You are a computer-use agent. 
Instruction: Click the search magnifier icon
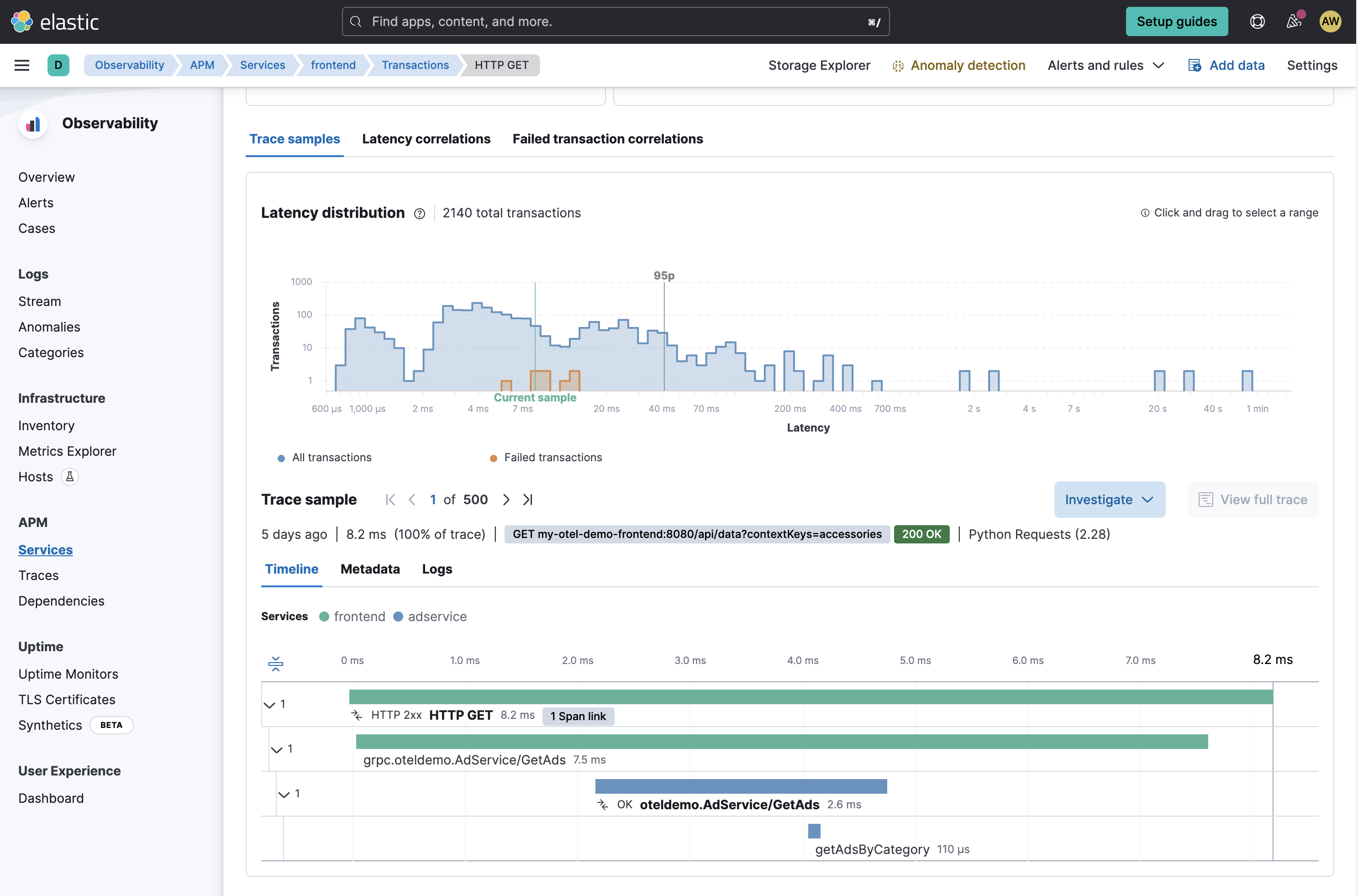point(356,22)
